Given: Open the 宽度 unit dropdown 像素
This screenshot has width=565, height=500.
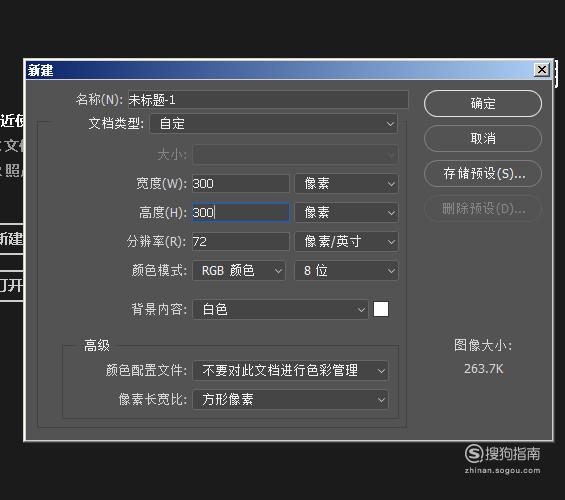Looking at the screenshot, I should [x=346, y=184].
